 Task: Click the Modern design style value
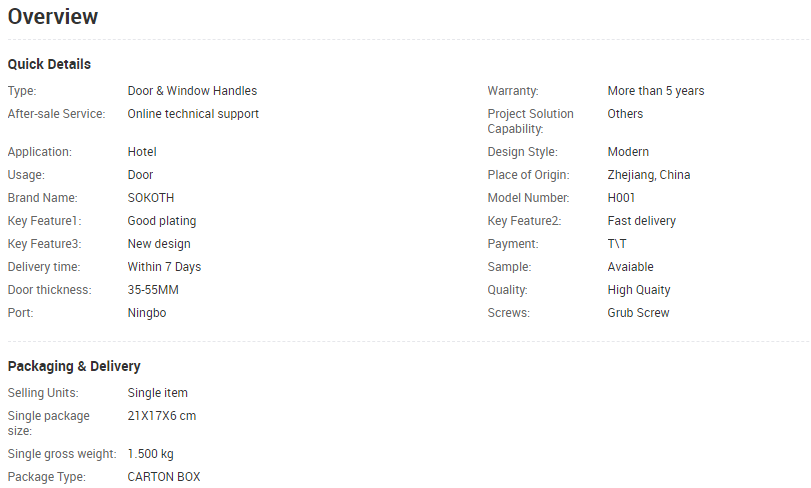pos(628,152)
